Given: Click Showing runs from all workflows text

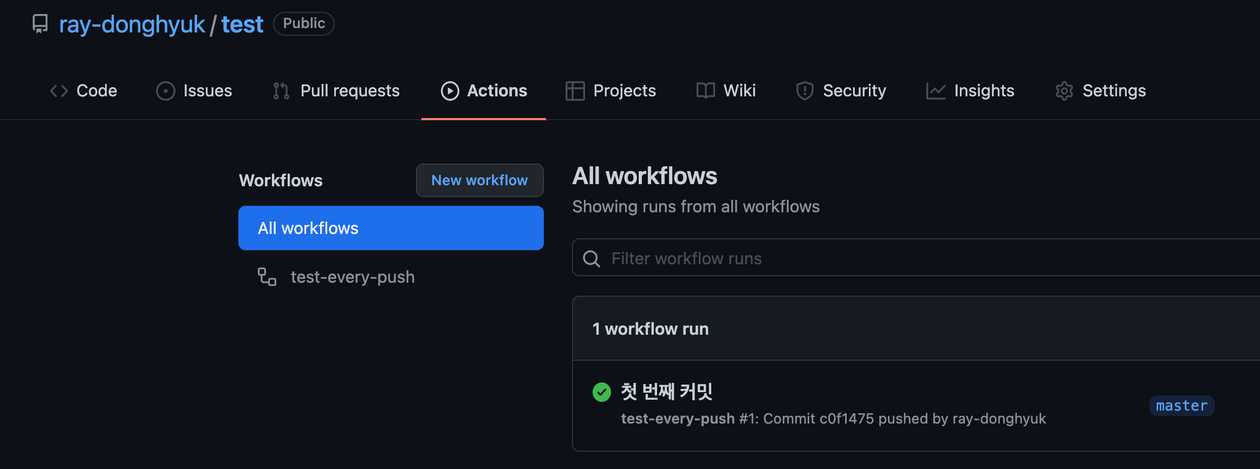Looking at the screenshot, I should [x=696, y=207].
